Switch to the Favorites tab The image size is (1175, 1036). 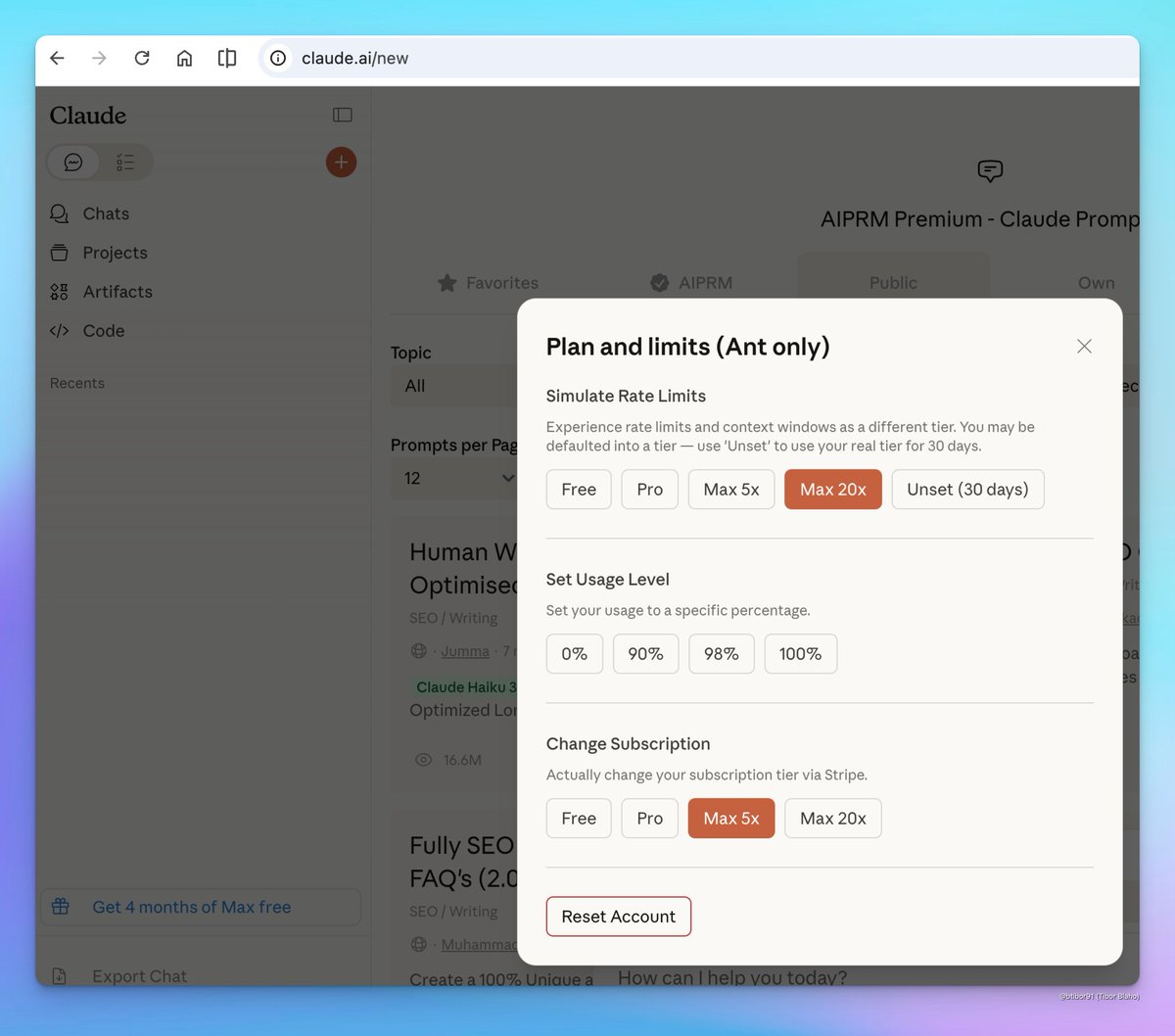pos(488,283)
